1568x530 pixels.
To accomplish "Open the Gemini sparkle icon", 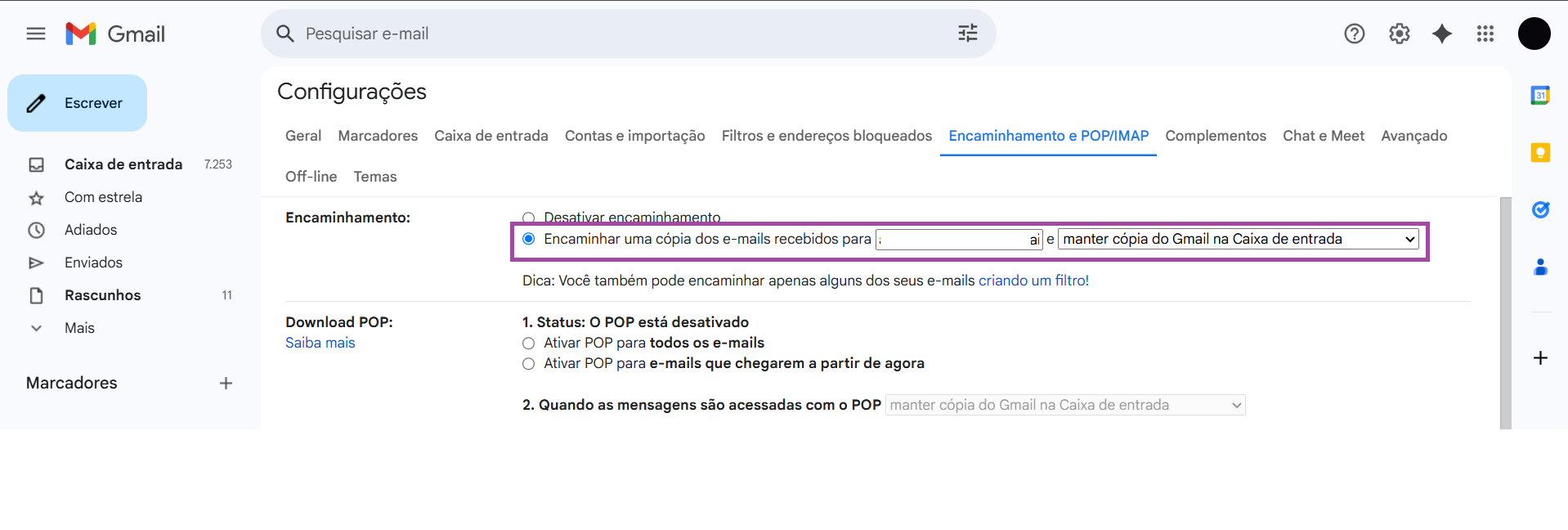I will point(1442,34).
